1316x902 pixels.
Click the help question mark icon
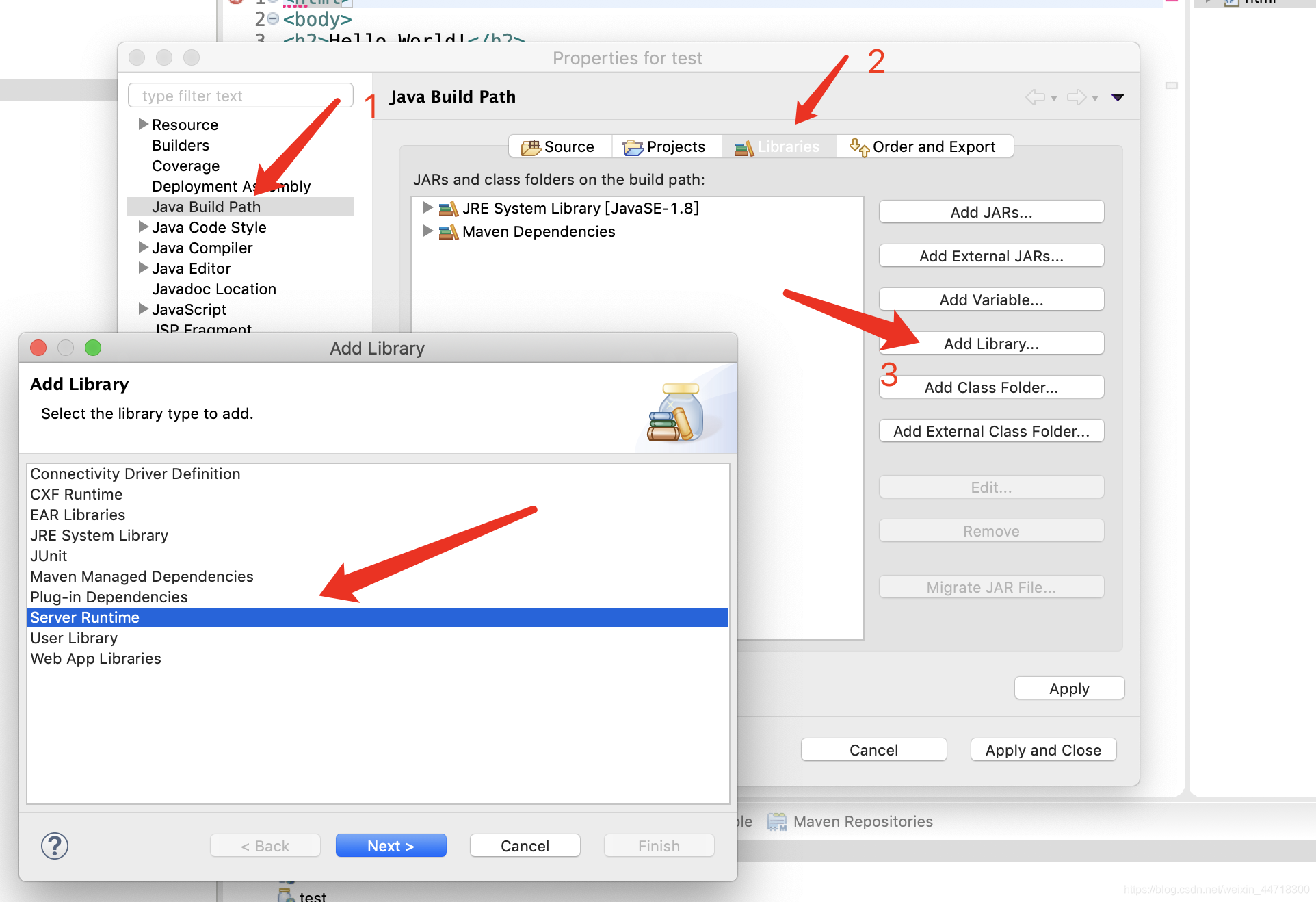(55, 846)
